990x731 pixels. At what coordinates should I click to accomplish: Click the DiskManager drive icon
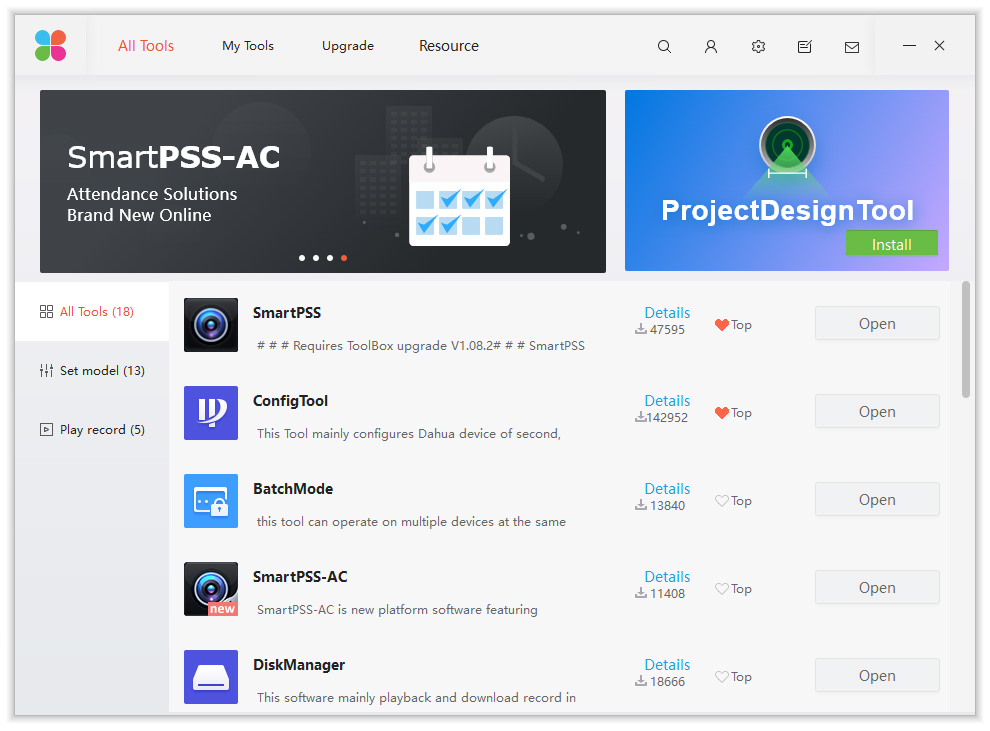211,677
